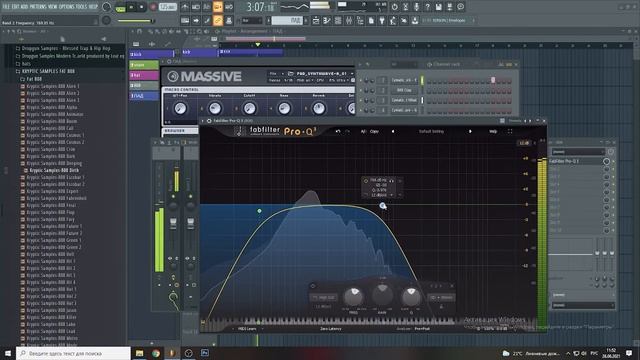Adjust the green main volume slider in toolbar
Screen dimensions: 640x360
[135, 20]
